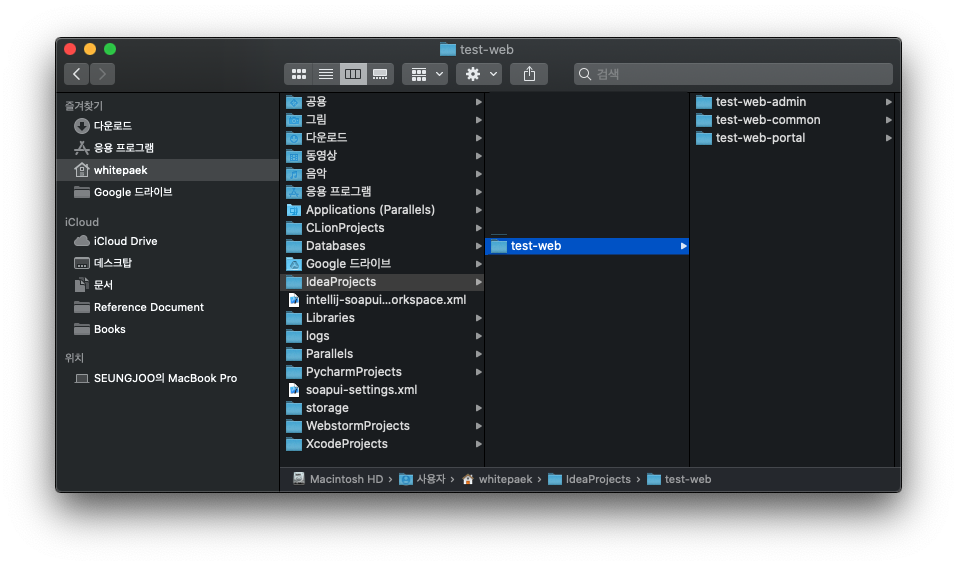
Task: Go forward with the right arrow button
Action: [103, 74]
